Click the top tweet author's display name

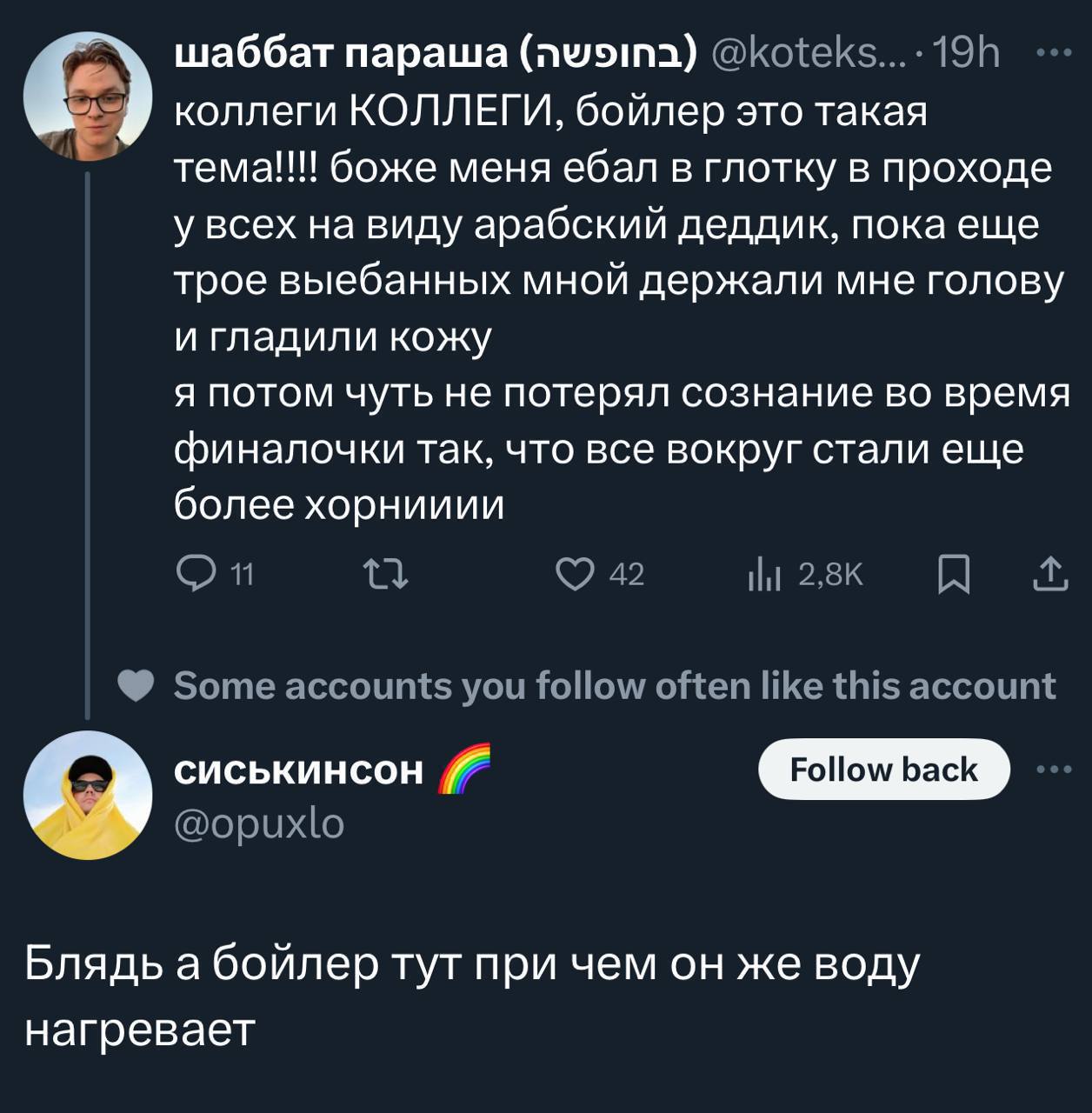click(435, 55)
